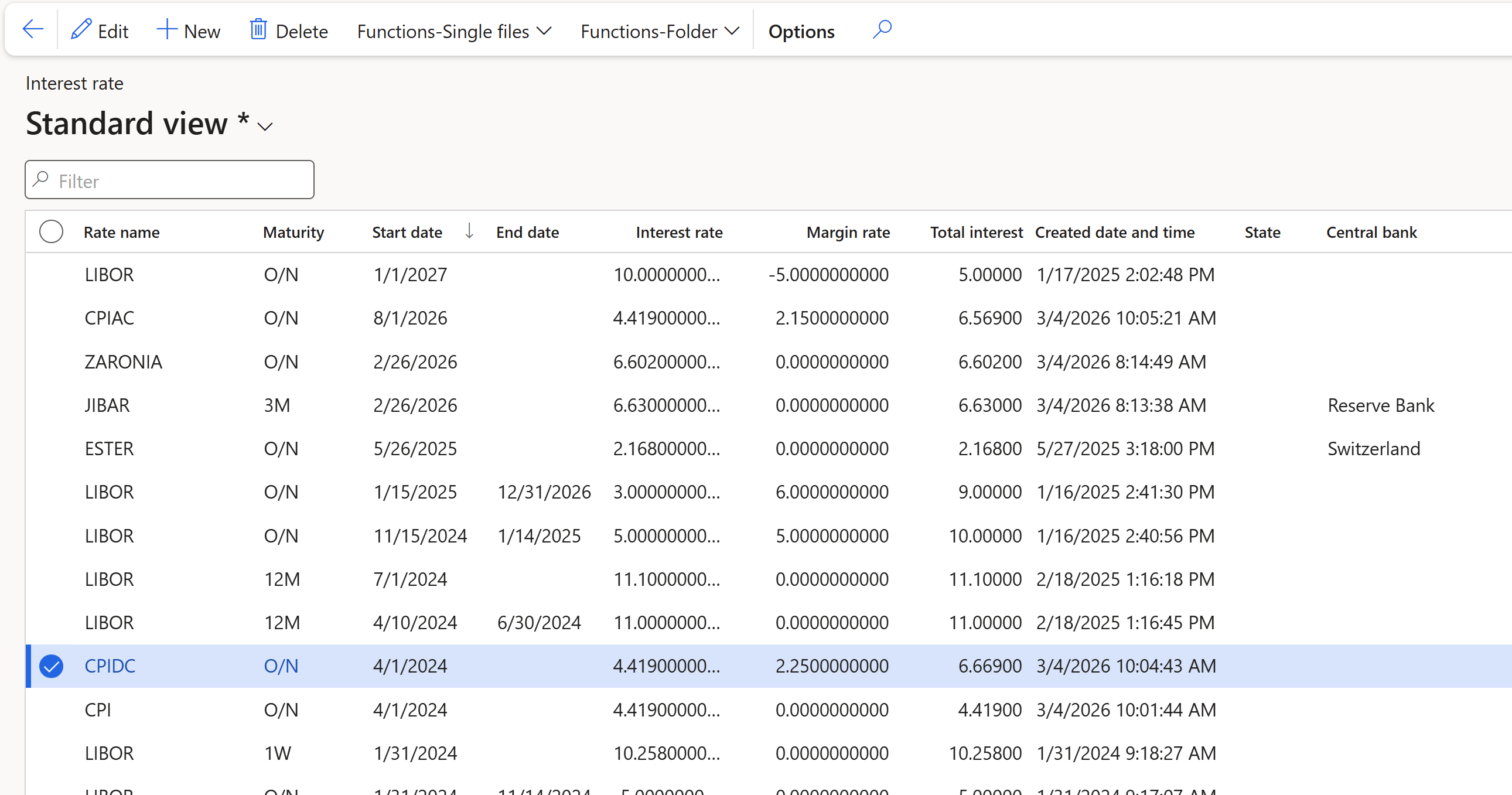Image resolution: width=1512 pixels, height=795 pixels.
Task: Click the New plus icon
Action: pyautogui.click(x=167, y=29)
